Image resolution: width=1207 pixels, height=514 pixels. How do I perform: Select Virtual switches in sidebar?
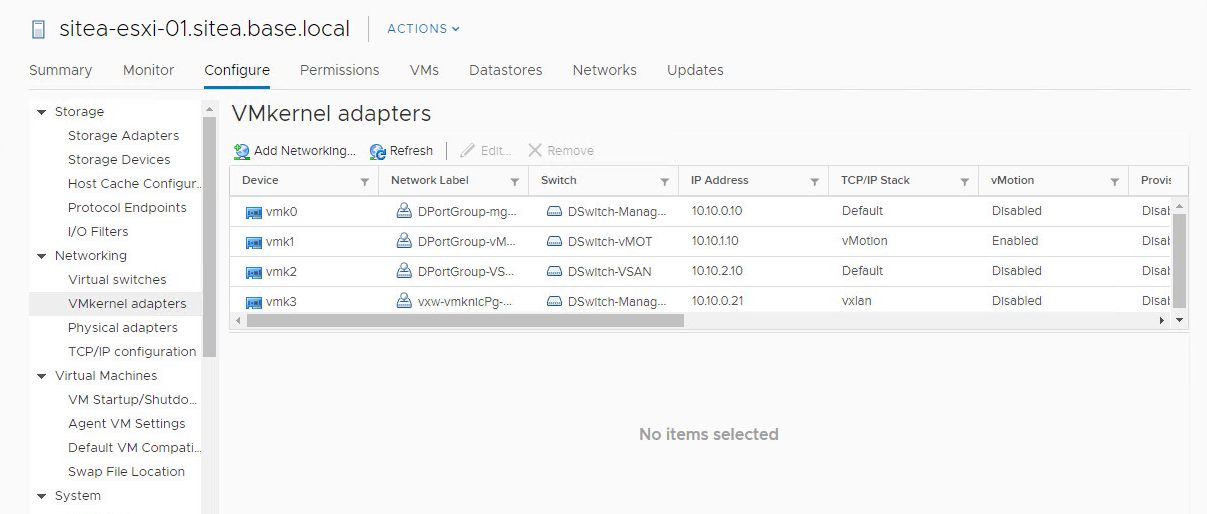pyautogui.click(x=117, y=280)
